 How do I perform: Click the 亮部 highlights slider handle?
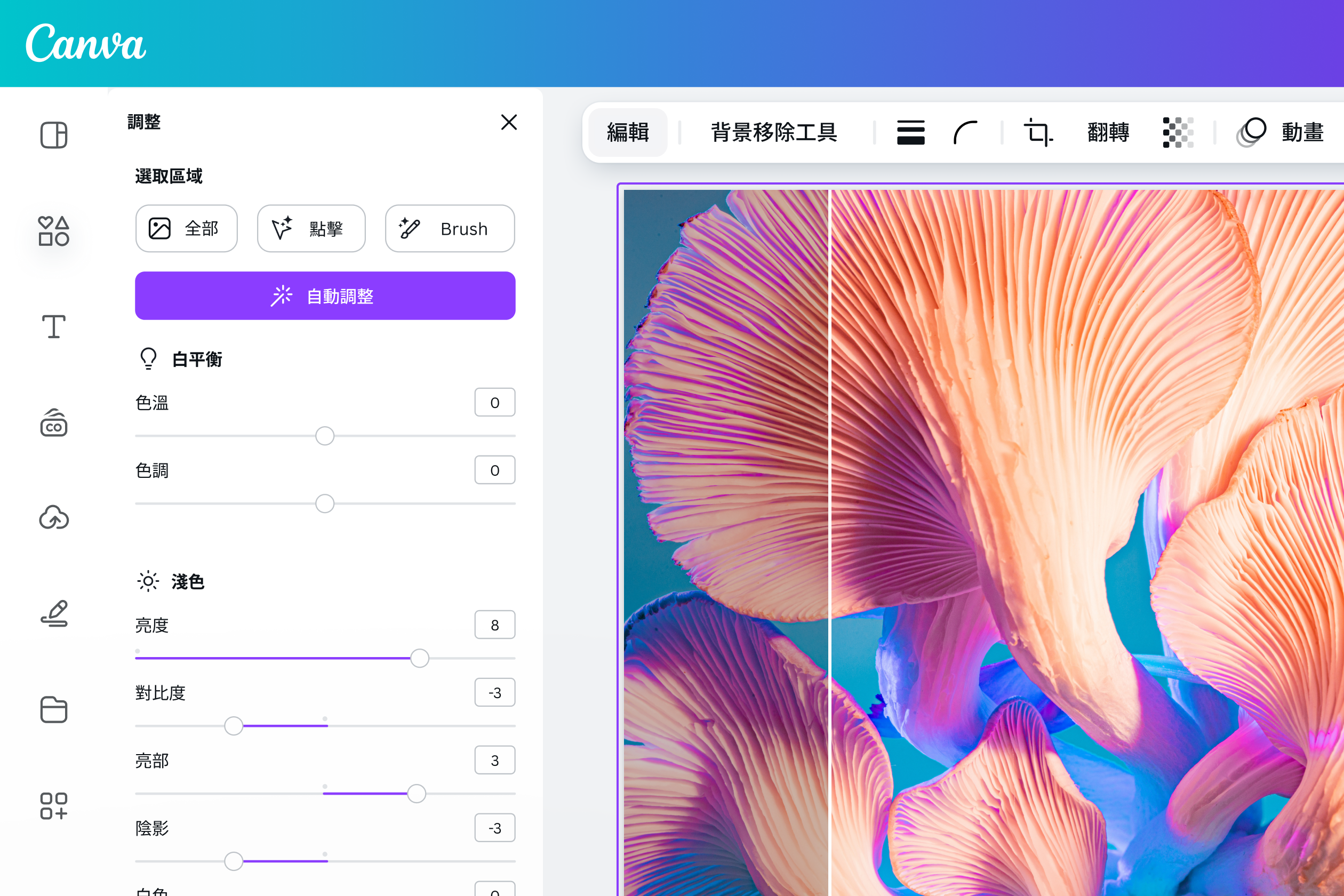pos(416,794)
